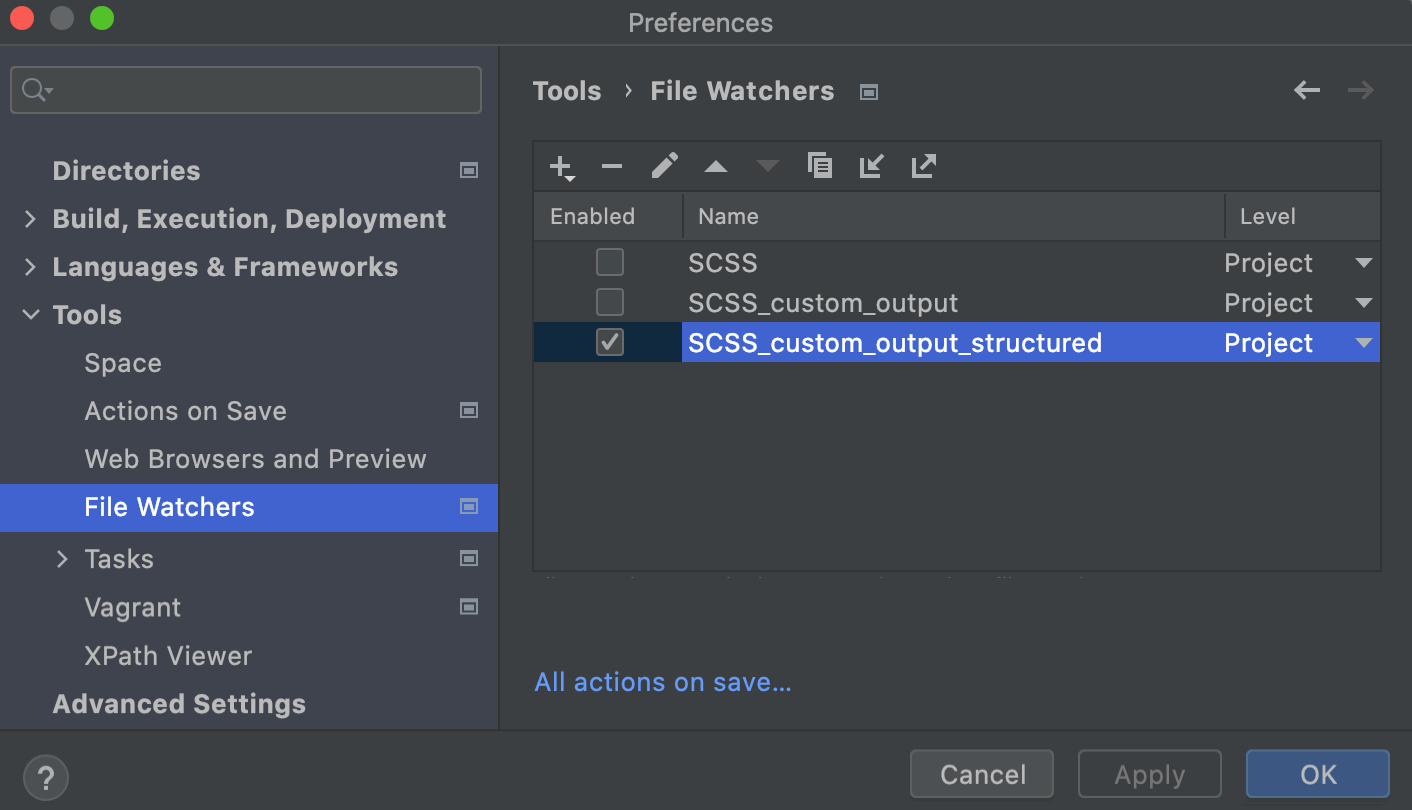Import file watchers
The width and height of the screenshot is (1412, 810).
pyautogui.click(x=871, y=166)
